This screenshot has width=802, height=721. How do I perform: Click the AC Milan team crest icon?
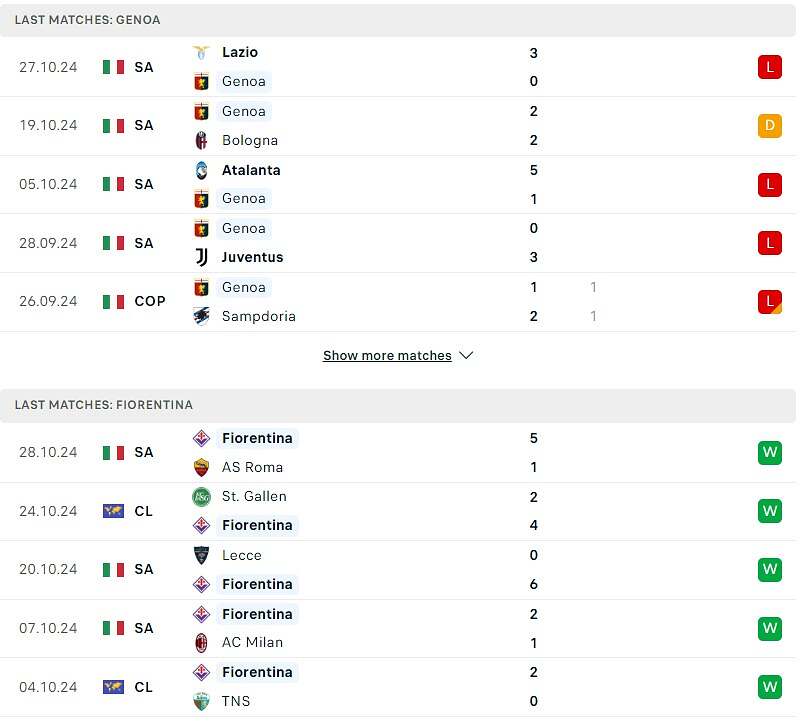tap(201, 642)
